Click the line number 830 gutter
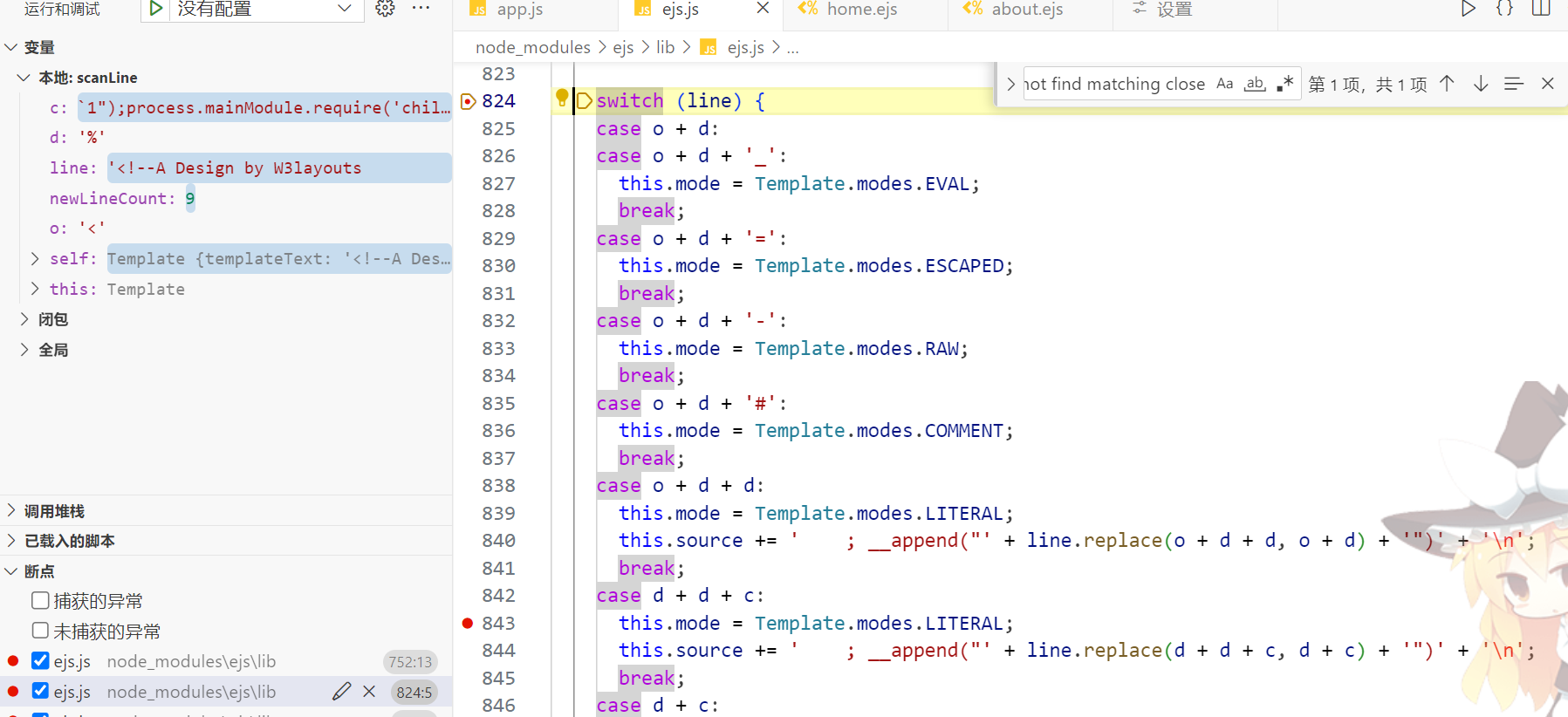The height and width of the screenshot is (717, 1568). [x=498, y=266]
